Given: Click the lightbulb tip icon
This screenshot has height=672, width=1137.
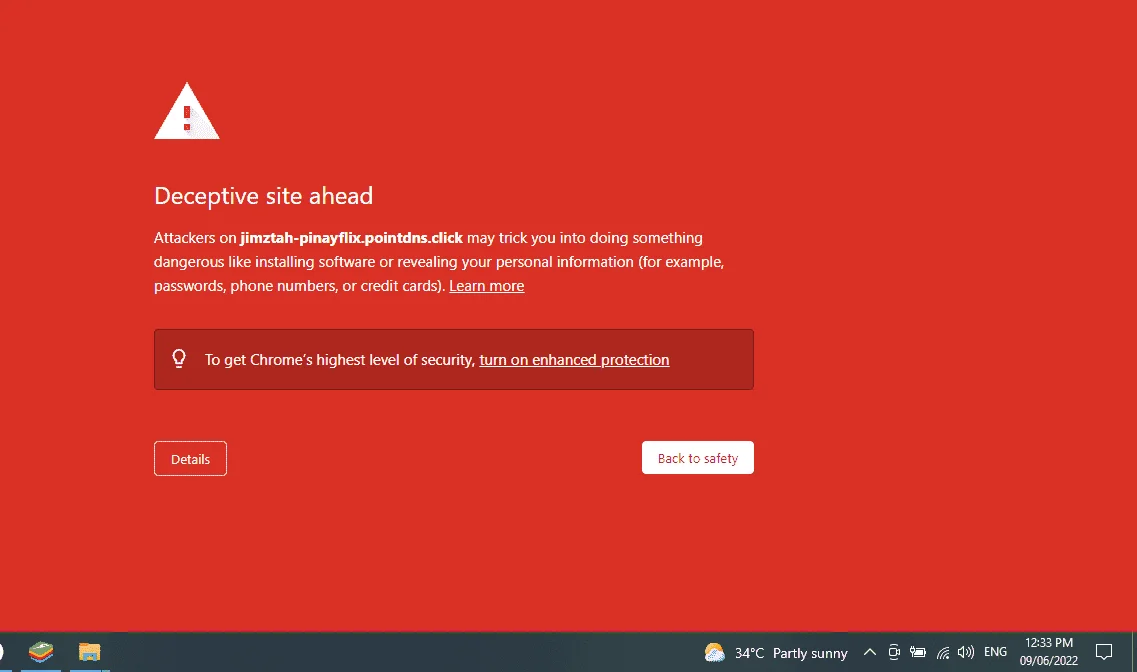Looking at the screenshot, I should (x=179, y=359).
